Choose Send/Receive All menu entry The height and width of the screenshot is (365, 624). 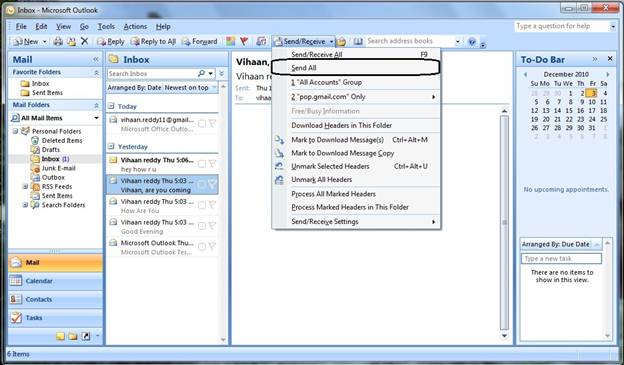[x=356, y=55]
